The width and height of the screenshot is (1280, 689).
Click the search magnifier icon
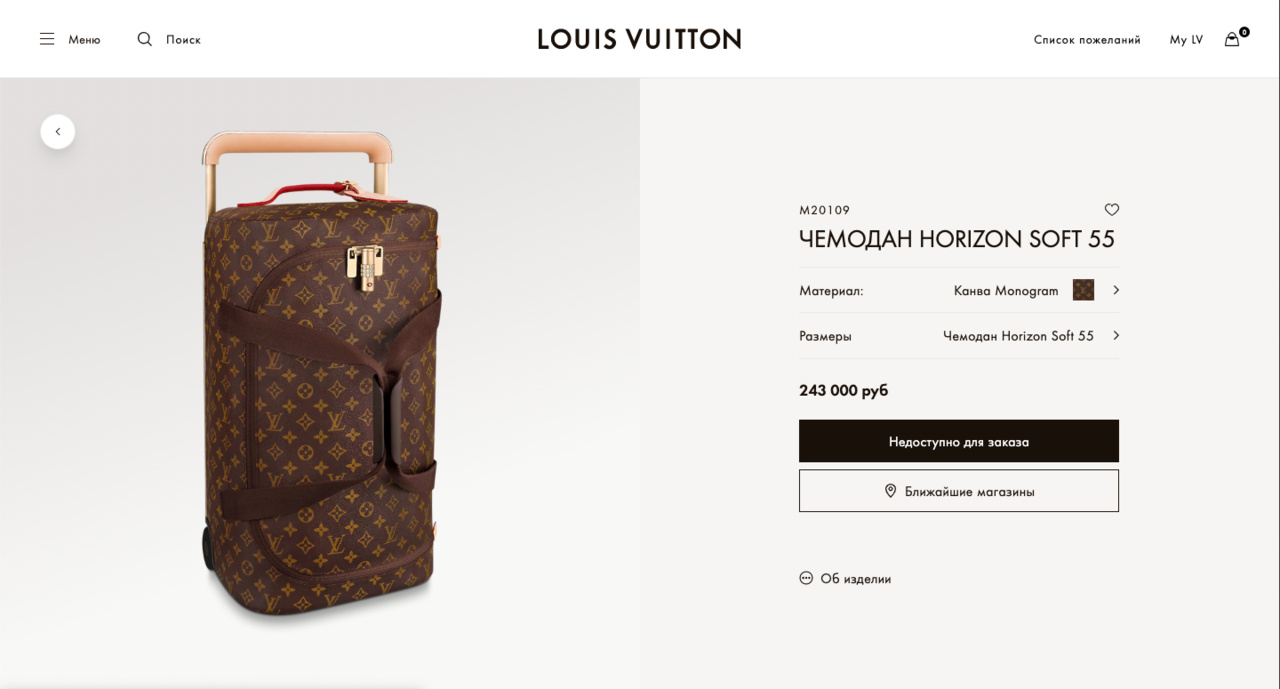145,39
